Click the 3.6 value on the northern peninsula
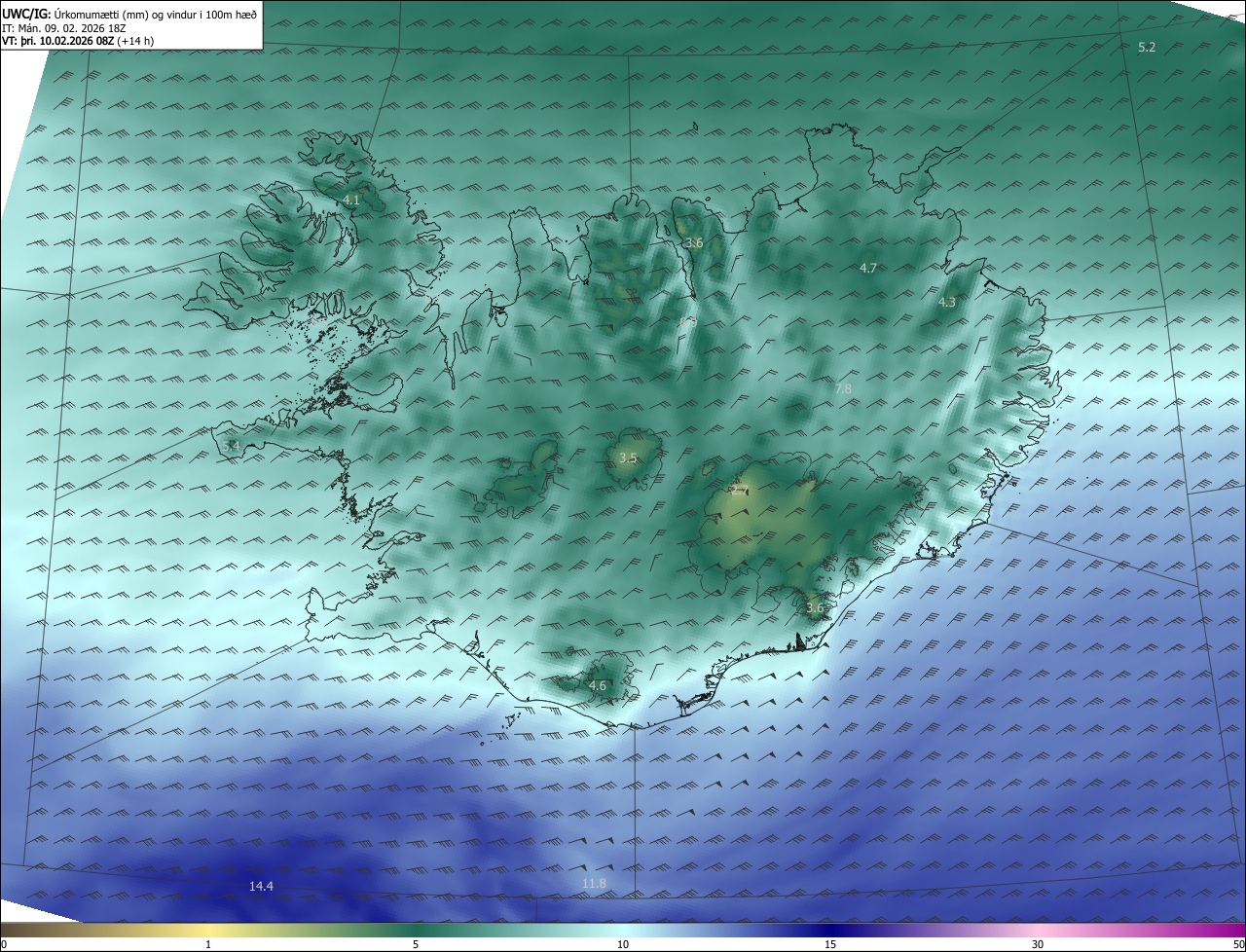Viewport: 1246px width, 952px height. click(694, 242)
